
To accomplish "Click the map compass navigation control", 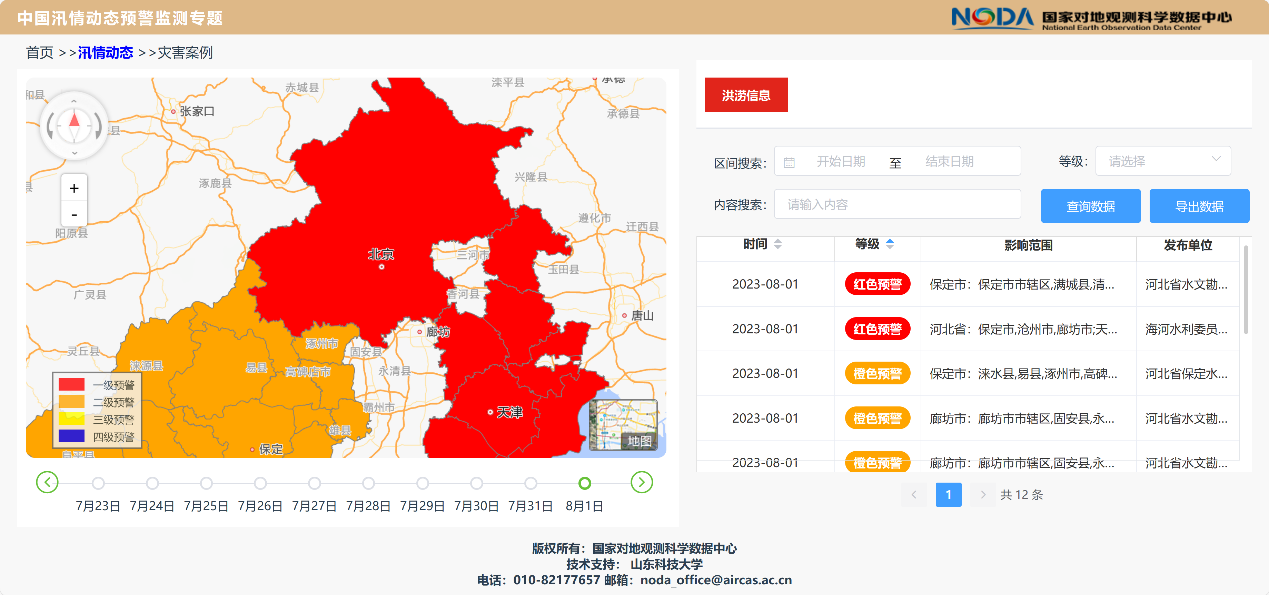I will click(74, 125).
